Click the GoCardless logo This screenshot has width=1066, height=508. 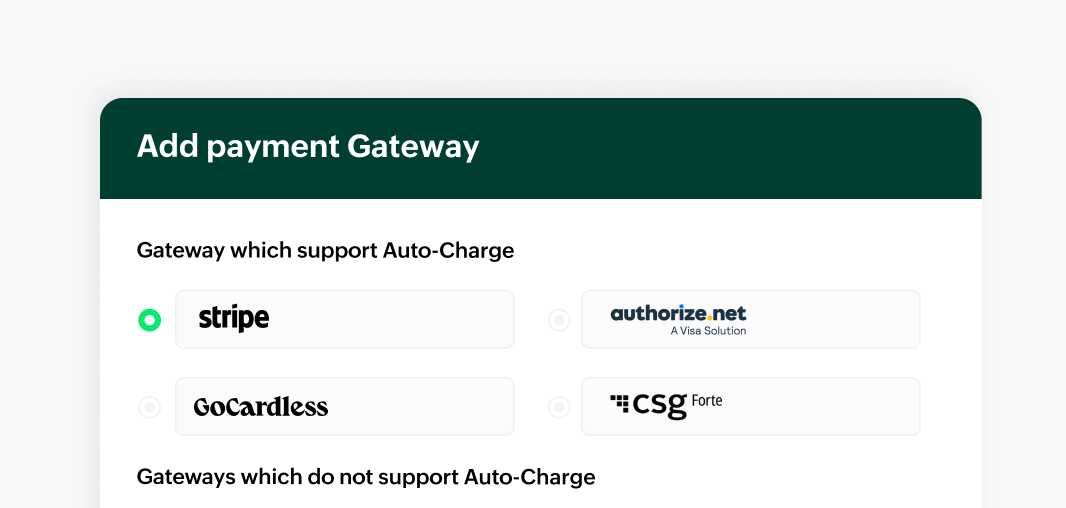click(x=261, y=406)
